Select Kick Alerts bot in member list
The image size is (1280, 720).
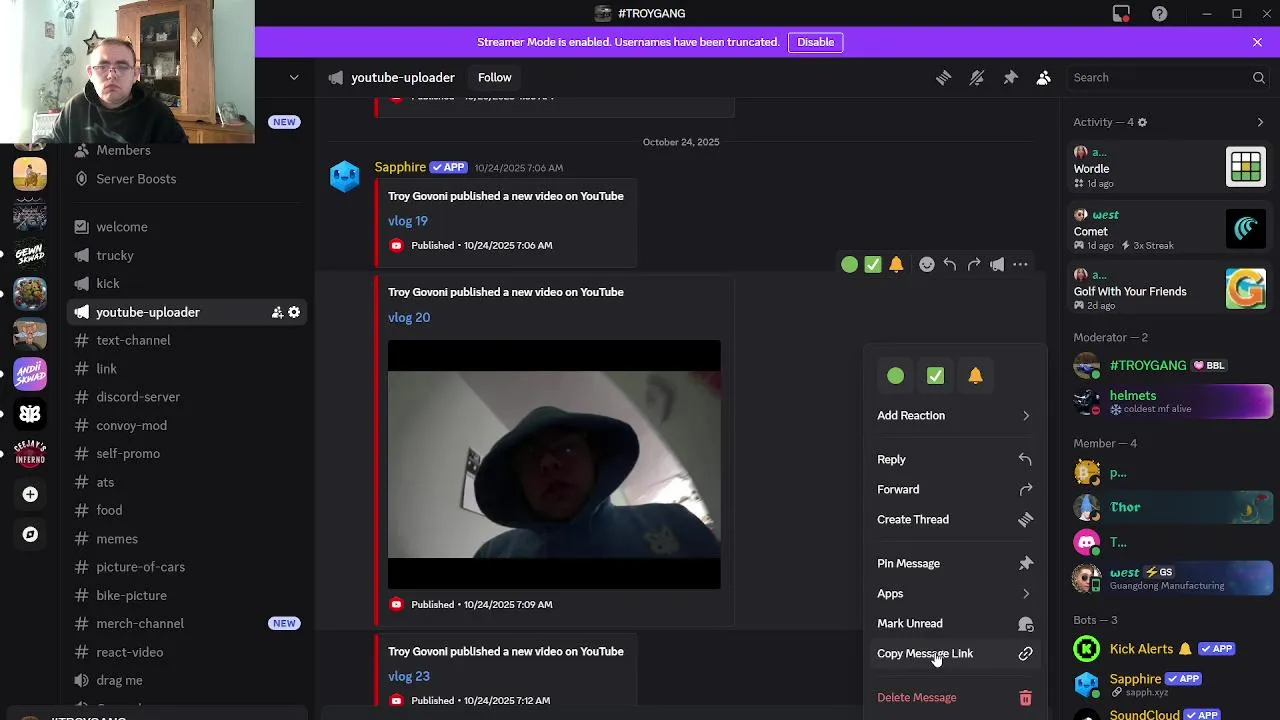click(x=1171, y=649)
